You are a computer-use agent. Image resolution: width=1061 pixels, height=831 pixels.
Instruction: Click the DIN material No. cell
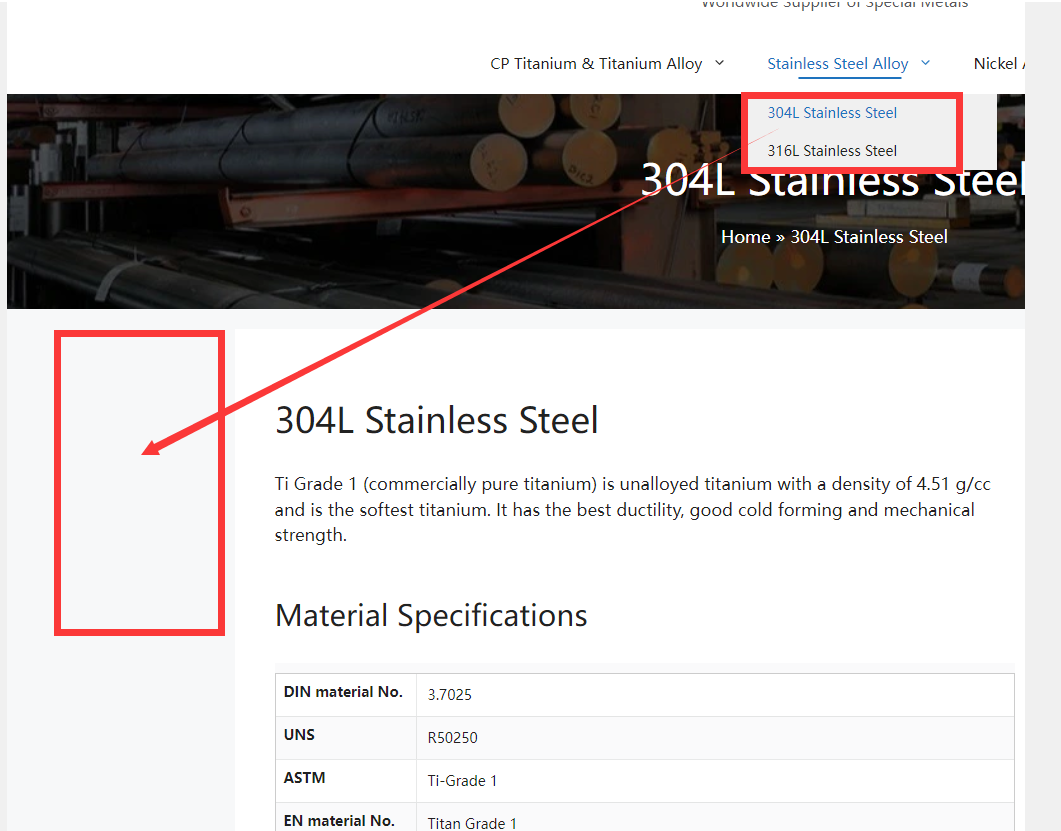click(346, 694)
